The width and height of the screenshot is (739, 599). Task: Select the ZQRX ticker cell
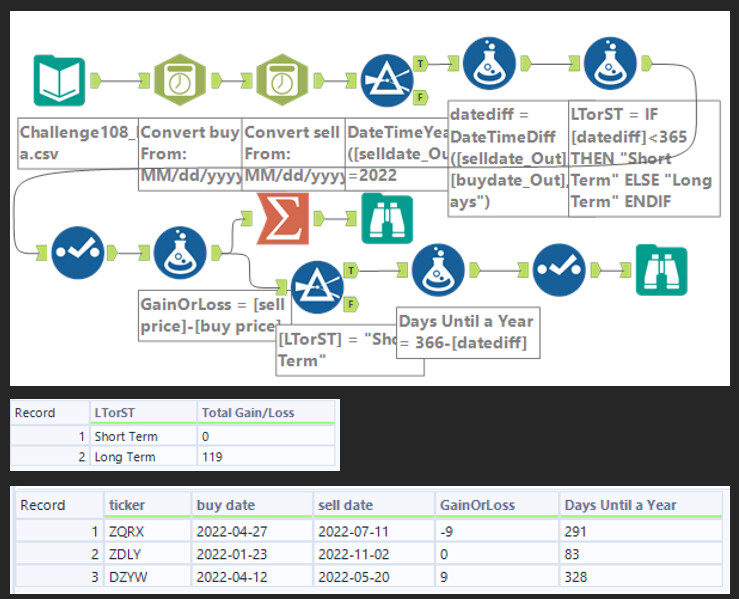click(148, 531)
